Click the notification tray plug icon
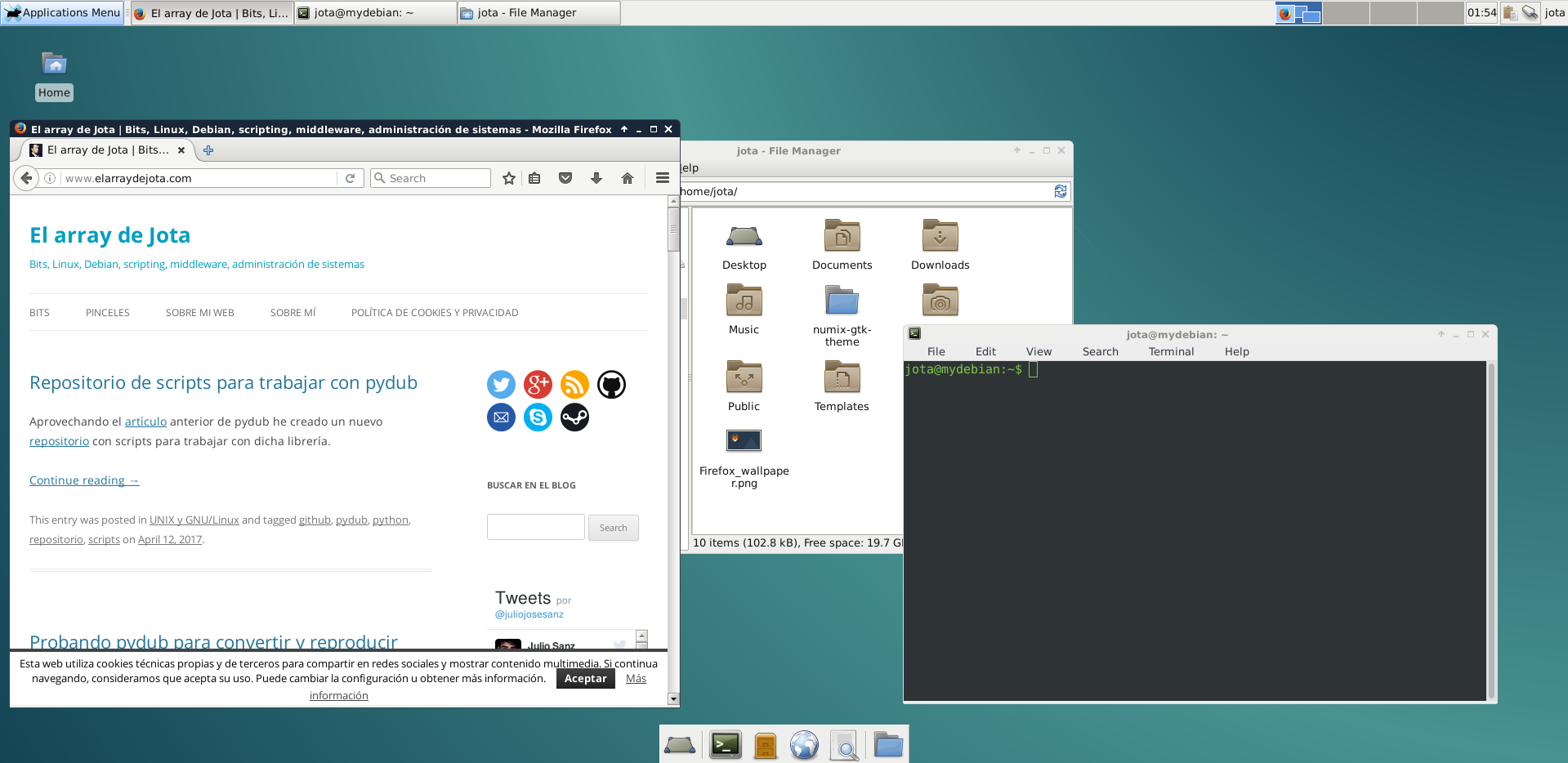 1530,12
